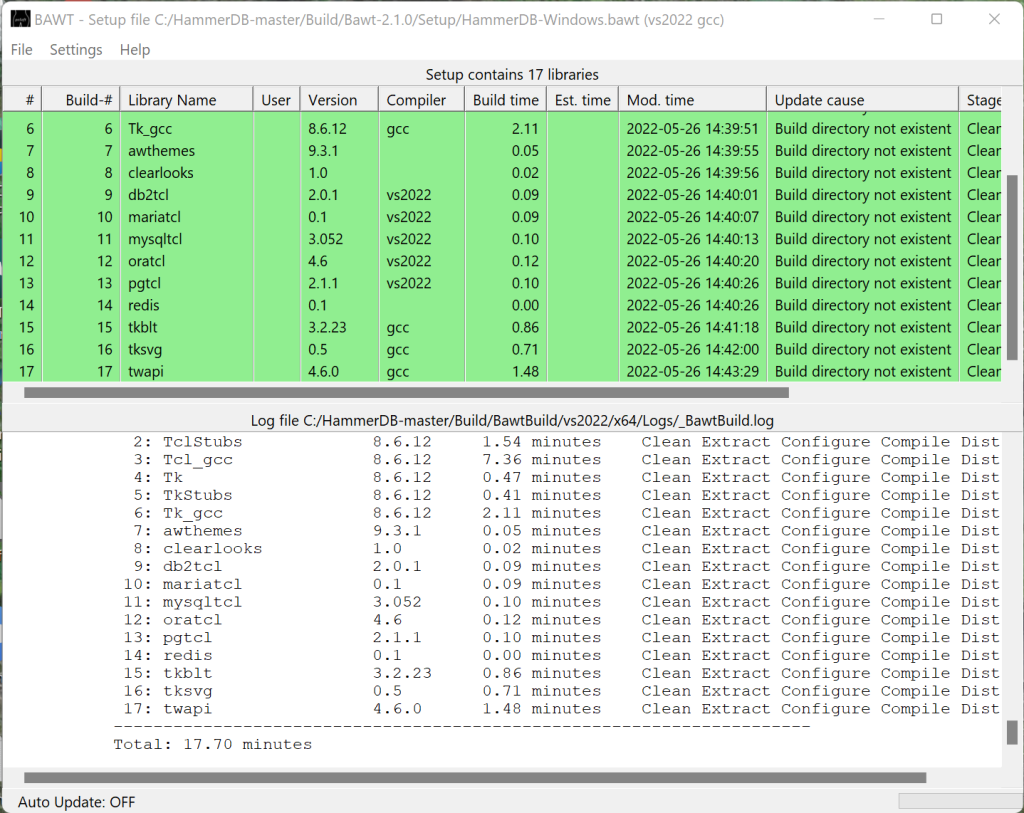1024x813 pixels.
Task: Click the log file path header text
Action: (x=512, y=420)
